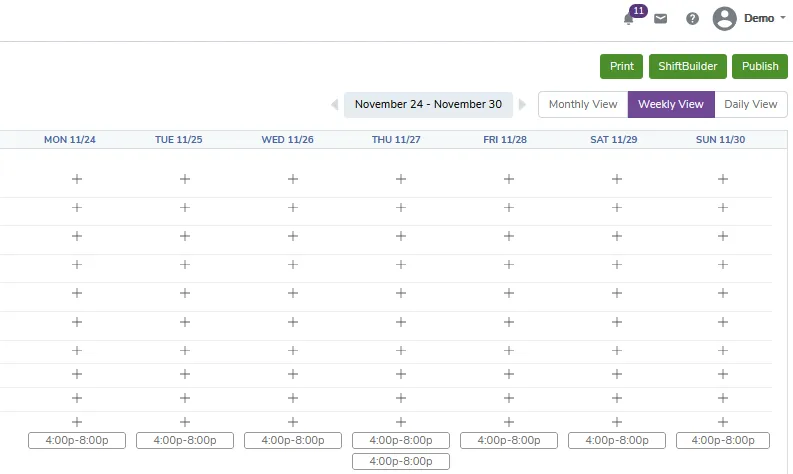Select the Weekly View tab
The width and height of the screenshot is (793, 474).
[x=671, y=105]
